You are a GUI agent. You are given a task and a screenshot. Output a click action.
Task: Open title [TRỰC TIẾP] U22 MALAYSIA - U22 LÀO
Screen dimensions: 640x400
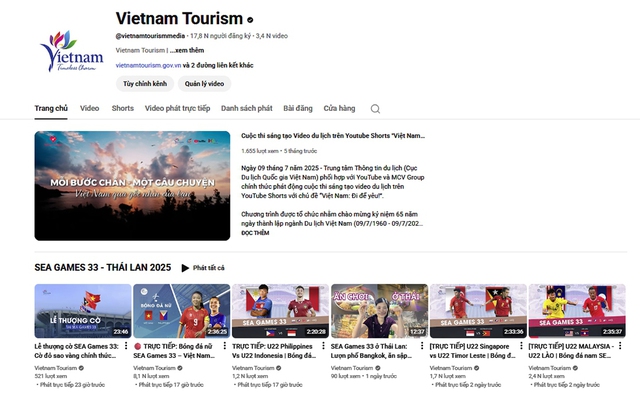pos(571,351)
